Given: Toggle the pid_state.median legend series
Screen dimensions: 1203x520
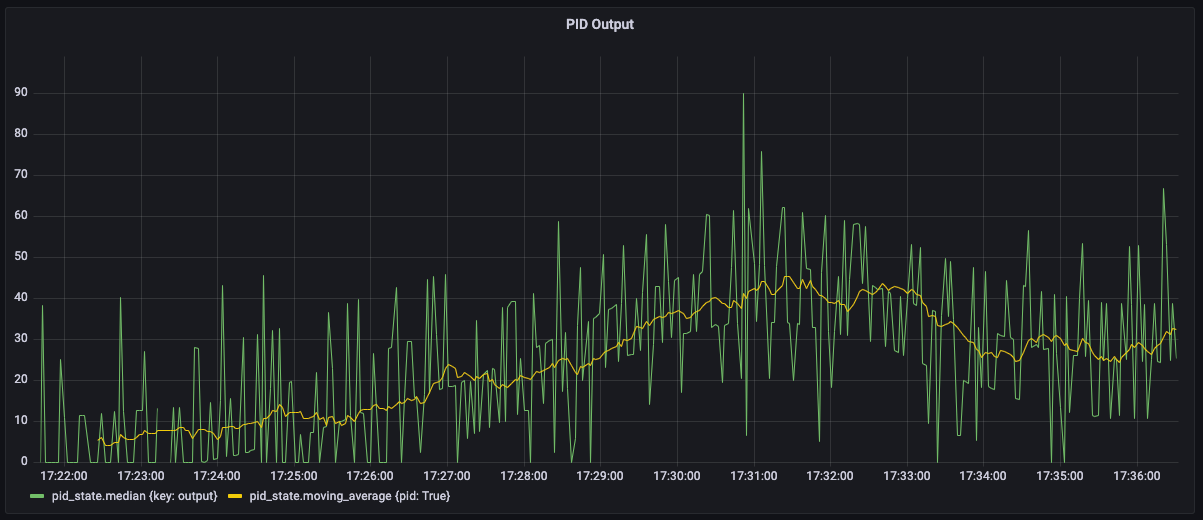Looking at the screenshot, I should click(x=134, y=496).
